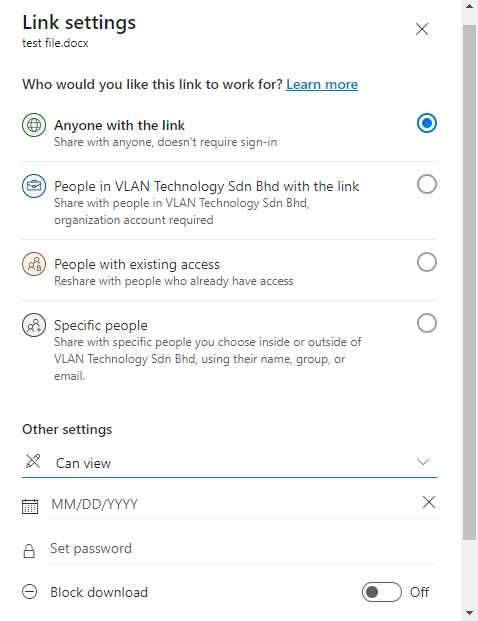
Task: Open the calendar date picker icon
Action: coord(30,506)
